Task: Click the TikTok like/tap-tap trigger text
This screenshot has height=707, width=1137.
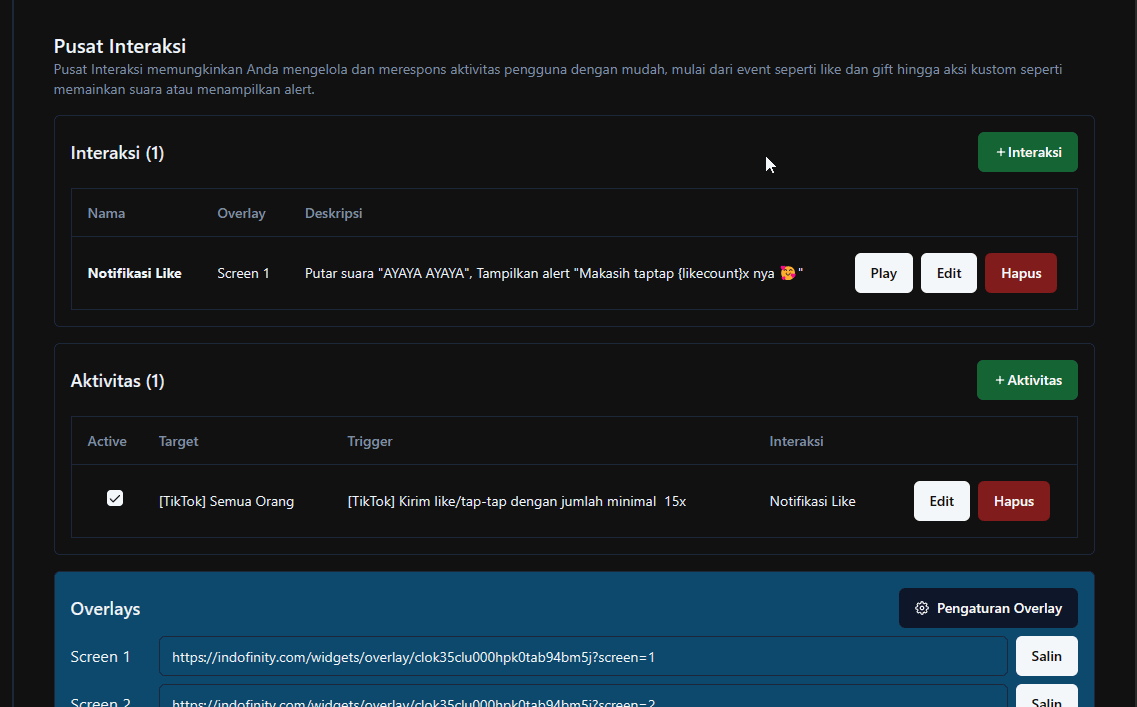Action: [516, 501]
